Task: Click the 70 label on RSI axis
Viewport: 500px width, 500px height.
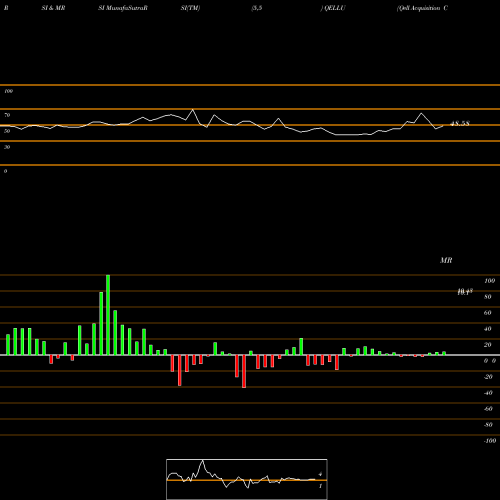Action: pyautogui.click(x=7, y=115)
